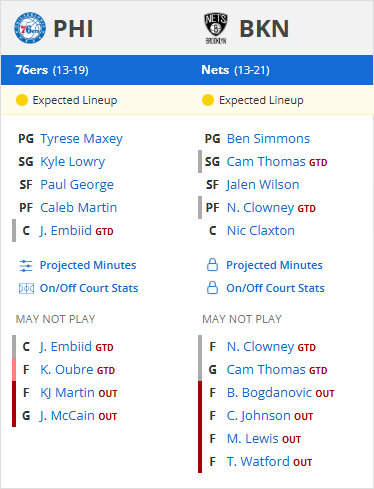Click the Brooklyn Nets team logo
The width and height of the screenshot is (374, 489).
216,28
